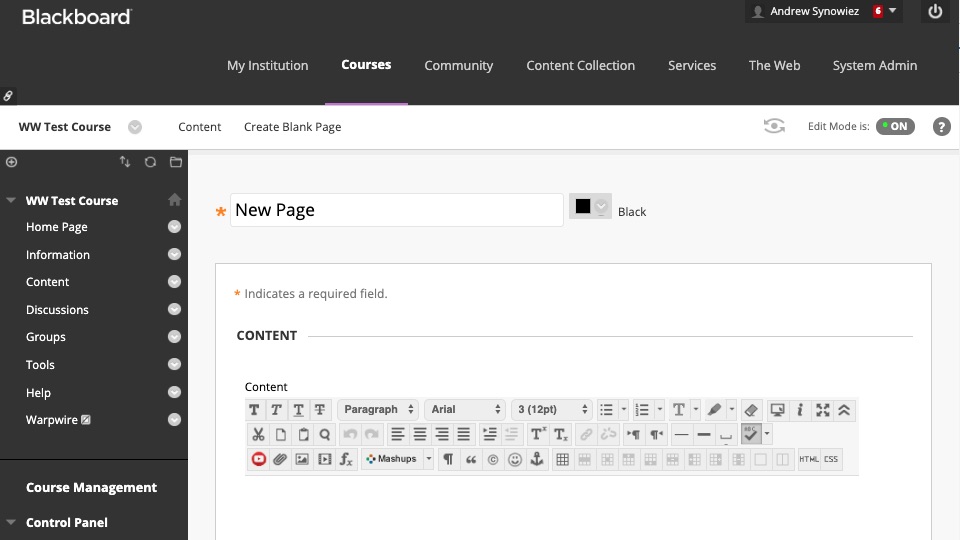Insert horizontal line thin rule
The width and height of the screenshot is (960, 540).
(681, 435)
